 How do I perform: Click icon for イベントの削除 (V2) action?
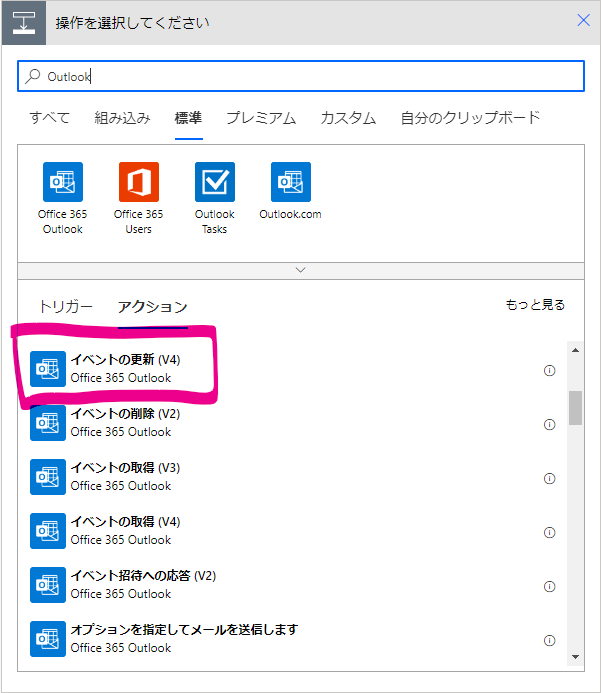tap(48, 423)
